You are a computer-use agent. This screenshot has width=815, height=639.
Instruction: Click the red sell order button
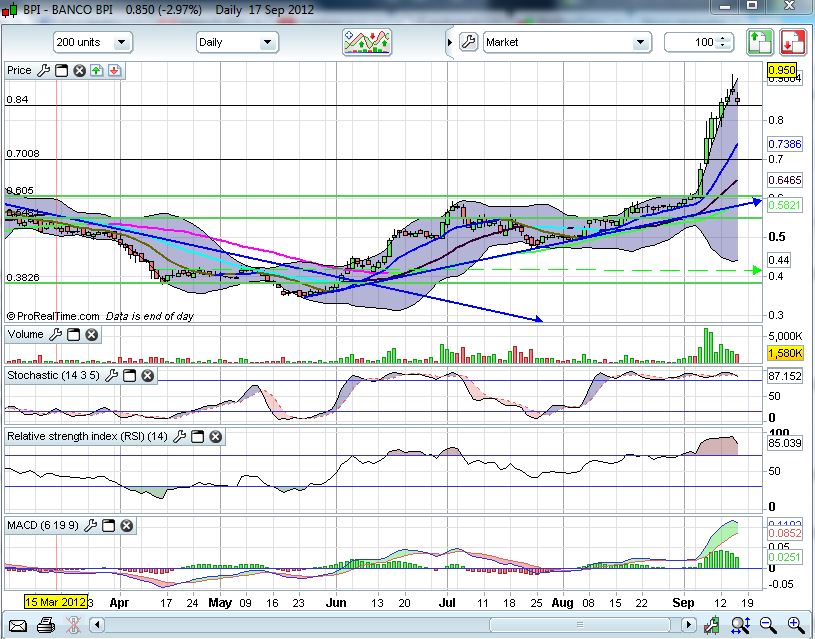click(792, 42)
